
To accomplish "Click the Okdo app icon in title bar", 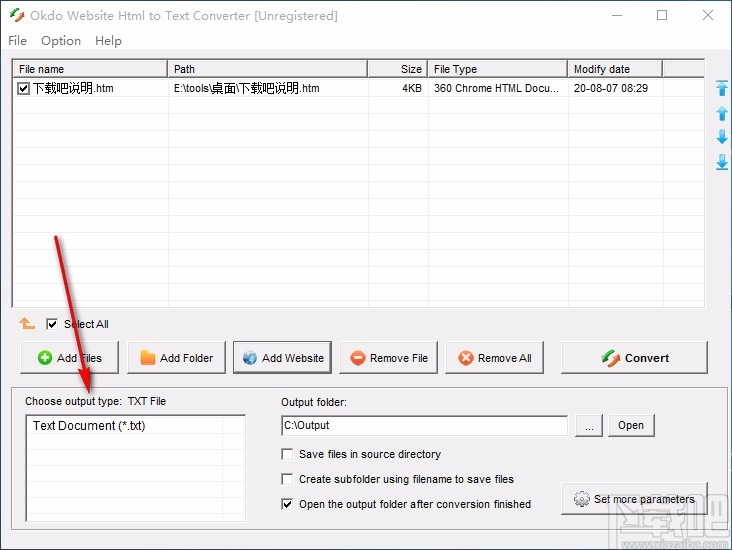I will [x=17, y=15].
